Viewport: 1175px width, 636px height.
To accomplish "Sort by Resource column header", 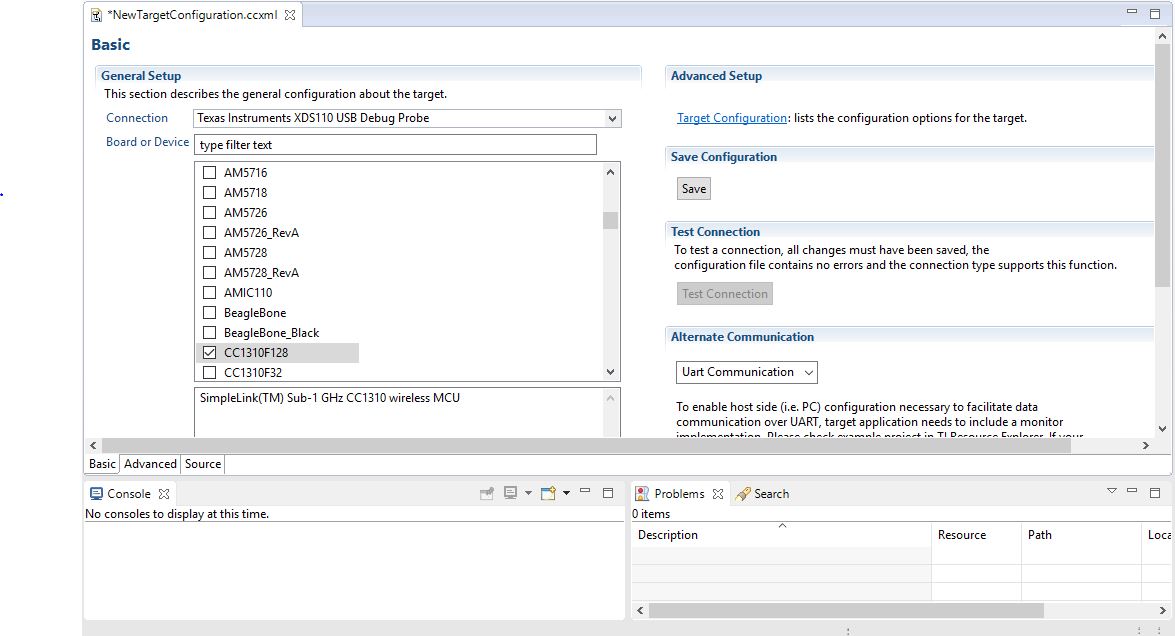I will [x=976, y=534].
